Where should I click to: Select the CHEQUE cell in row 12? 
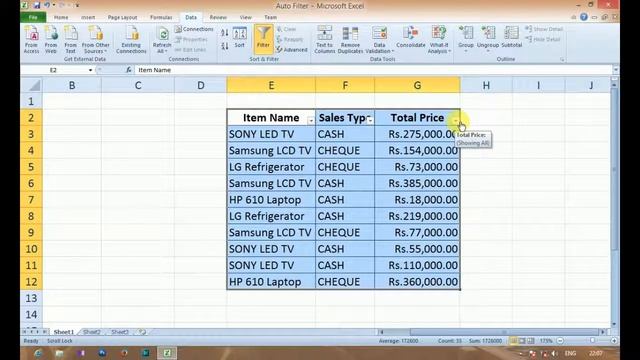click(345, 282)
